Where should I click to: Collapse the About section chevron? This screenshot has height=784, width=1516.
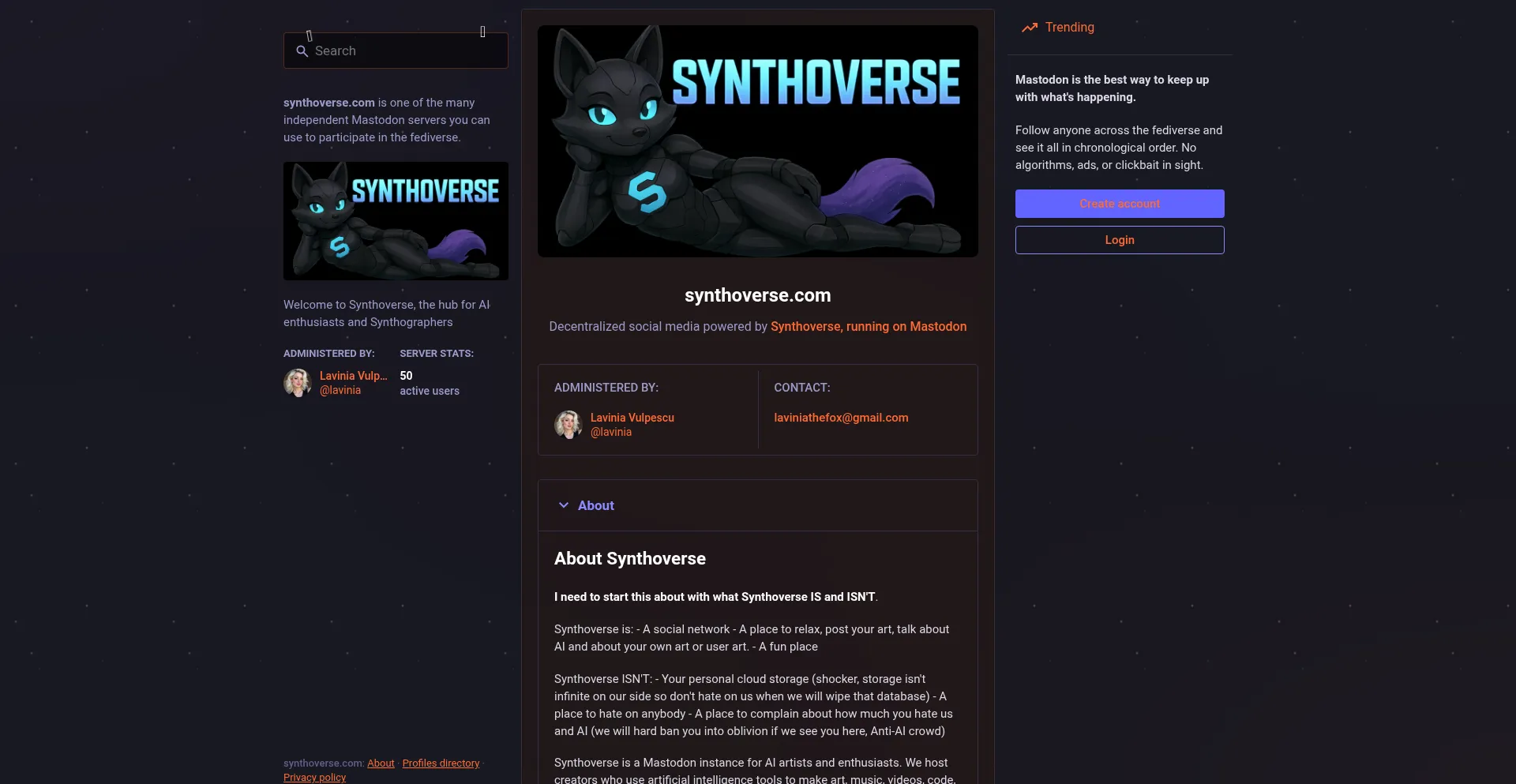564,505
